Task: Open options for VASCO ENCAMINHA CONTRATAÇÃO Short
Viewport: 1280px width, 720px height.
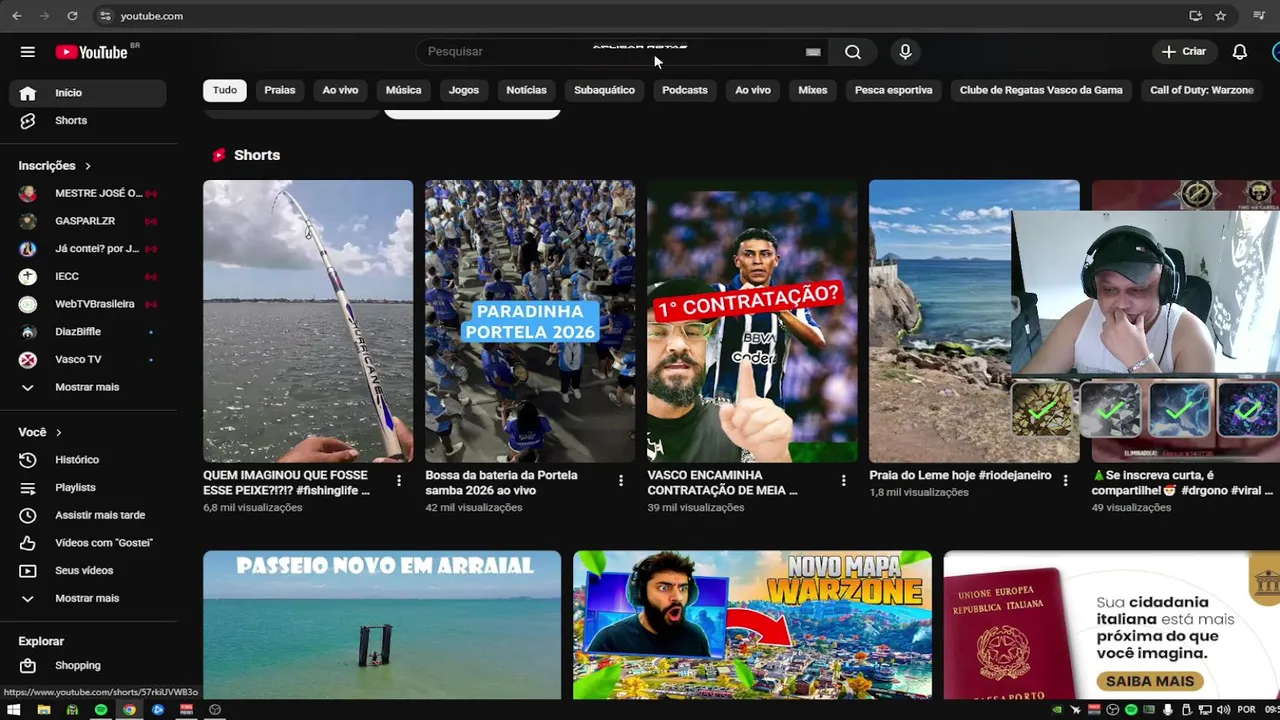Action: coord(843,481)
